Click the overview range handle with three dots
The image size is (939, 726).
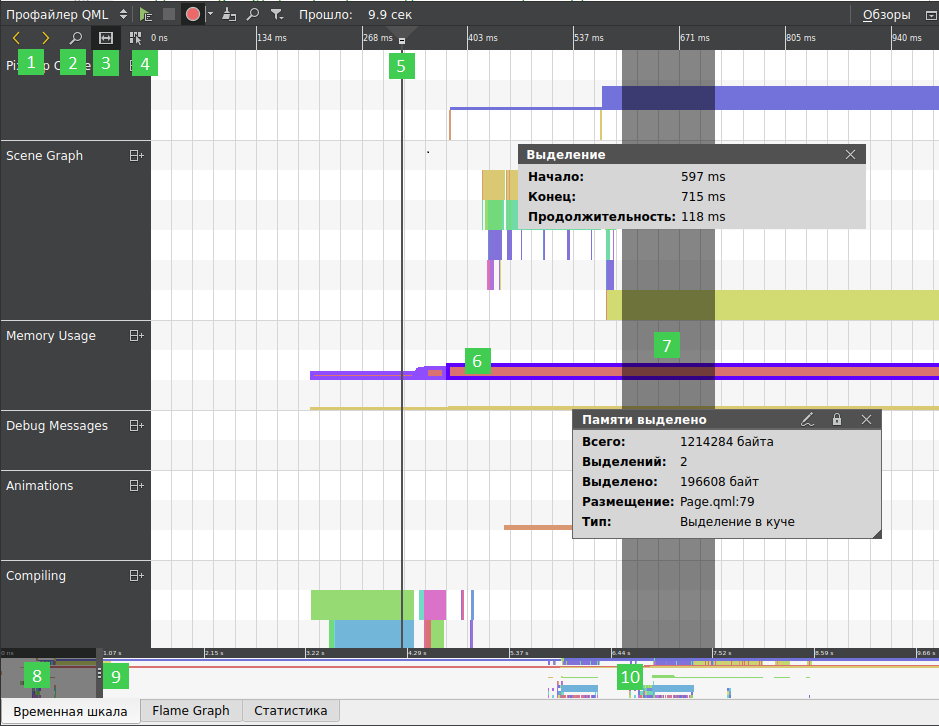[x=99, y=673]
